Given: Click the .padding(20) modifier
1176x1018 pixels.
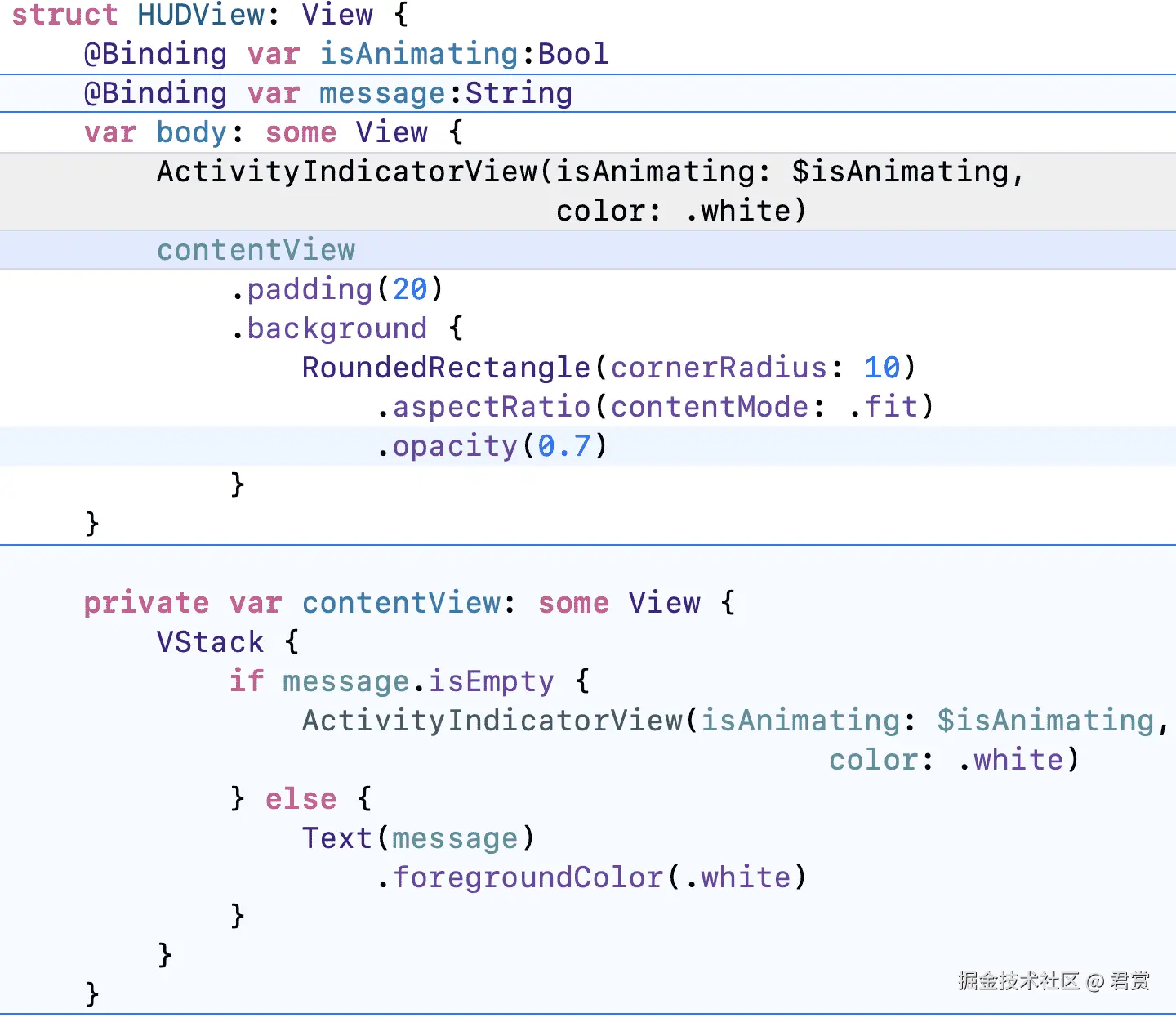Looking at the screenshot, I should pos(337,289).
